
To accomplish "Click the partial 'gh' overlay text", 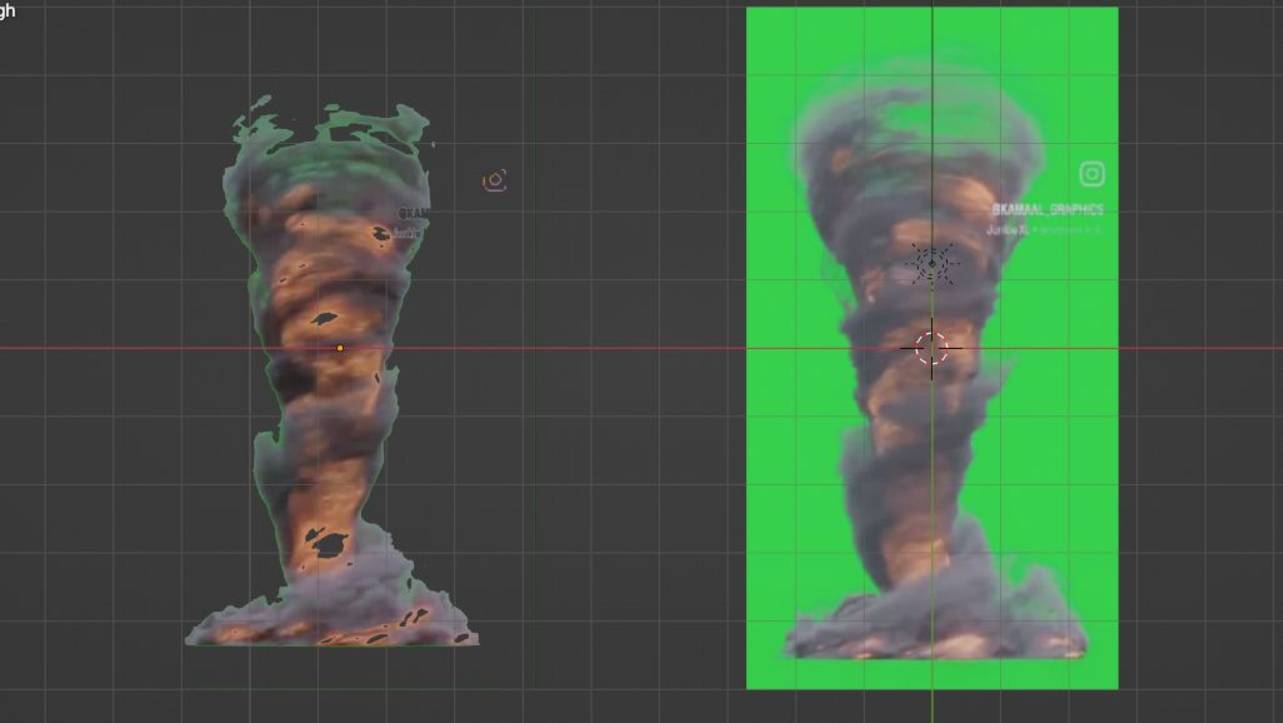I will pyautogui.click(x=8, y=11).
